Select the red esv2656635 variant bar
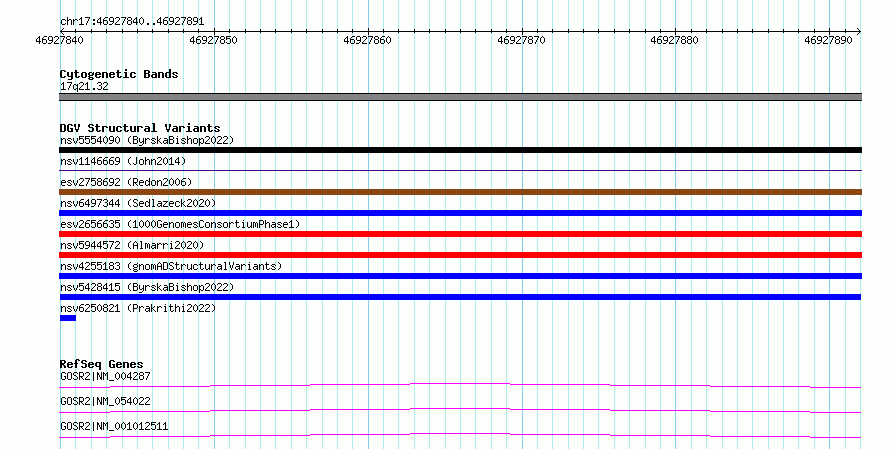 coord(460,234)
